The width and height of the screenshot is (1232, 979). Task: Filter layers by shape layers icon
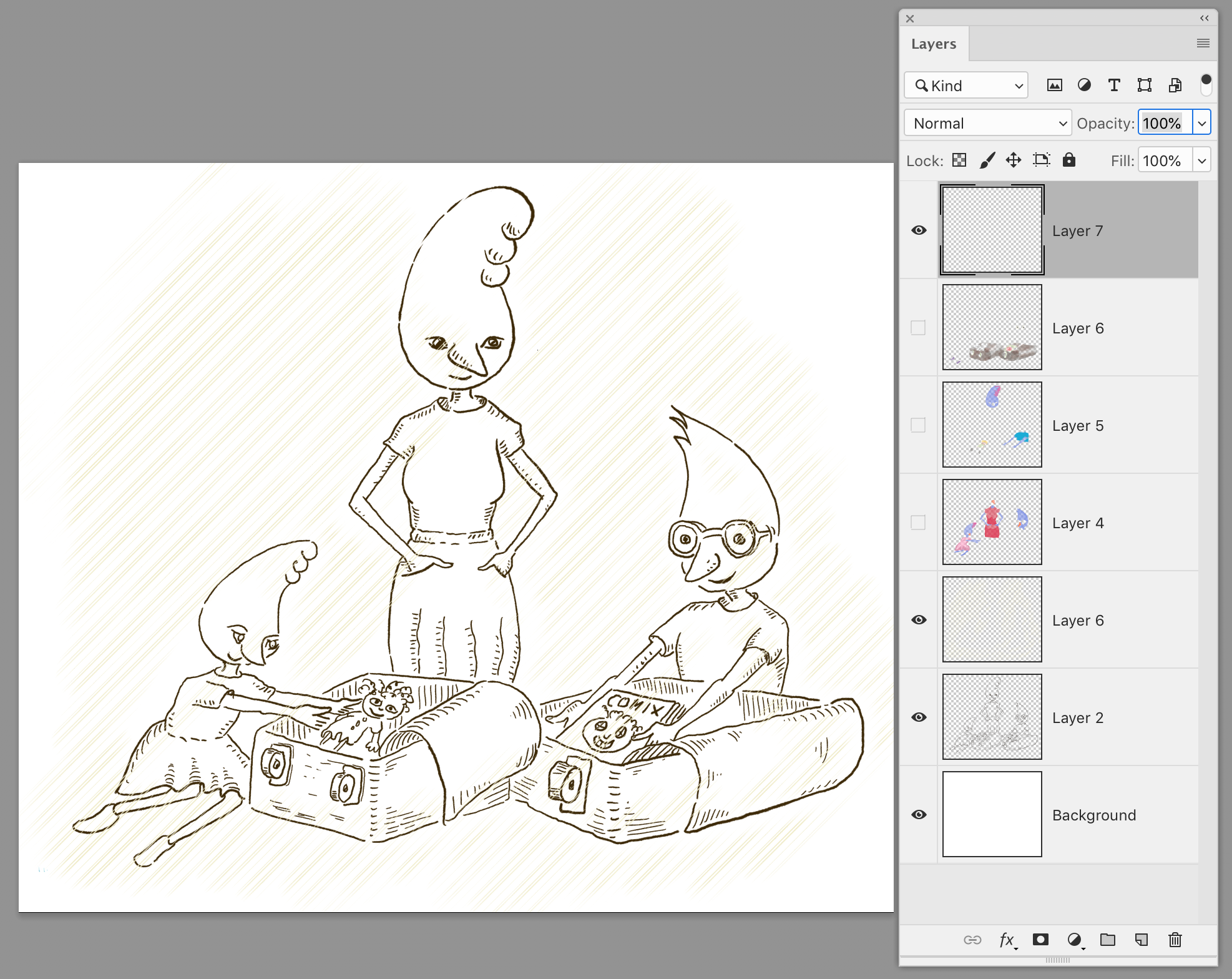coord(1145,86)
